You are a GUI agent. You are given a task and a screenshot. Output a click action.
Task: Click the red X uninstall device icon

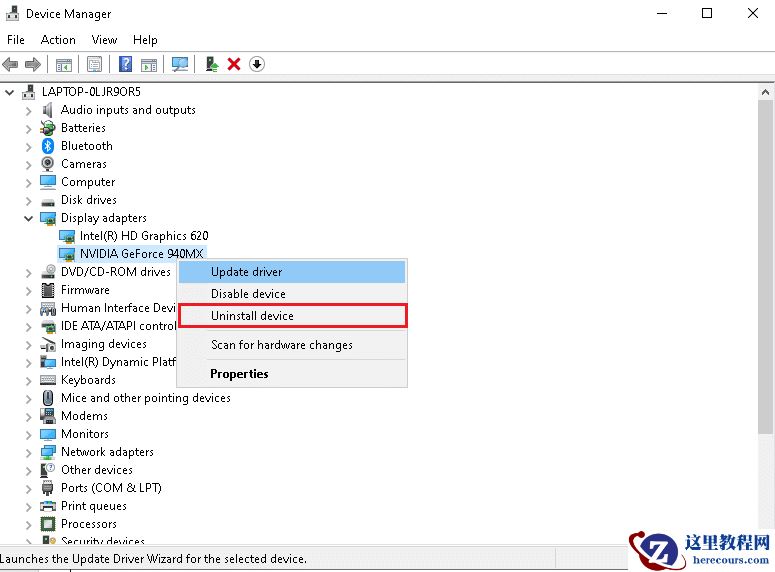tap(234, 64)
